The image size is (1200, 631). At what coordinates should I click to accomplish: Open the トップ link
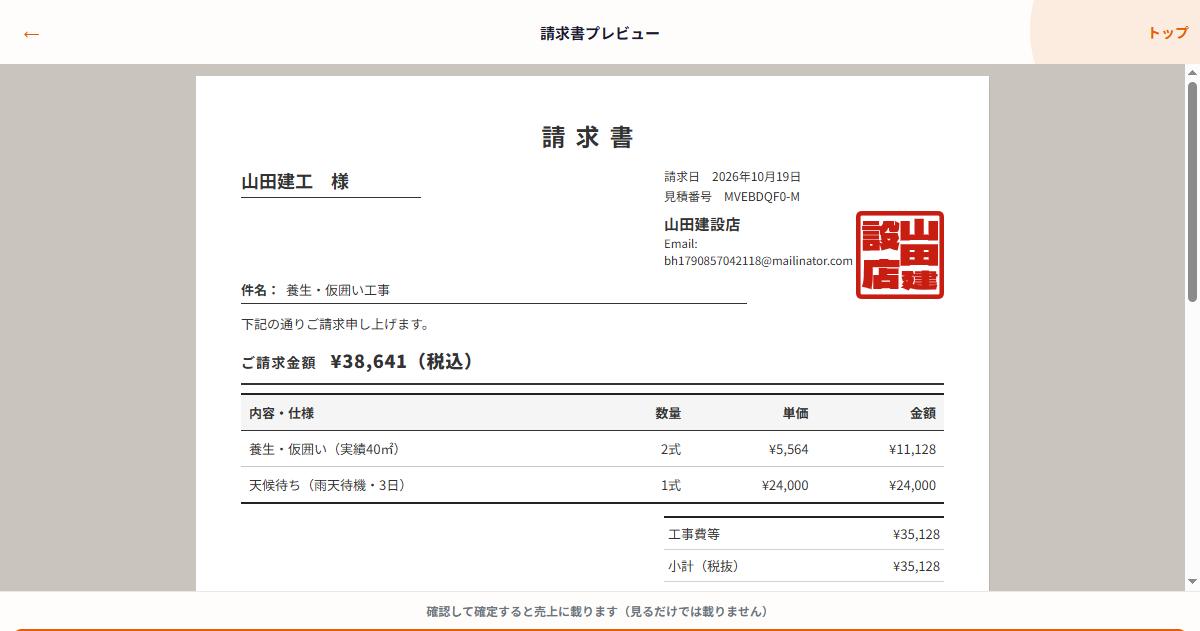[x=1168, y=33]
